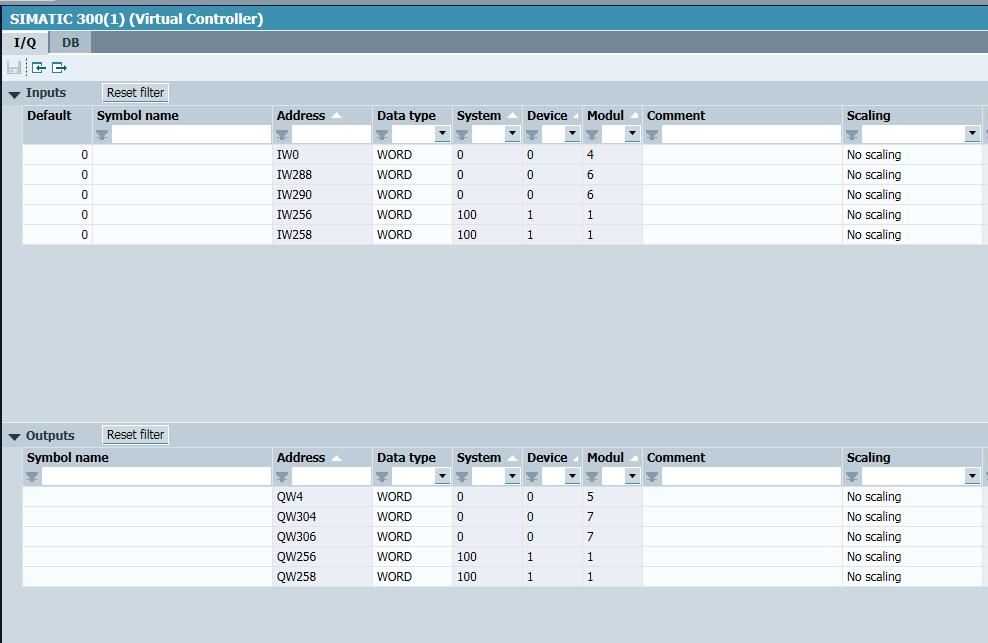Select the QW256 address cell
This screenshot has height=643, width=988.
click(322, 557)
